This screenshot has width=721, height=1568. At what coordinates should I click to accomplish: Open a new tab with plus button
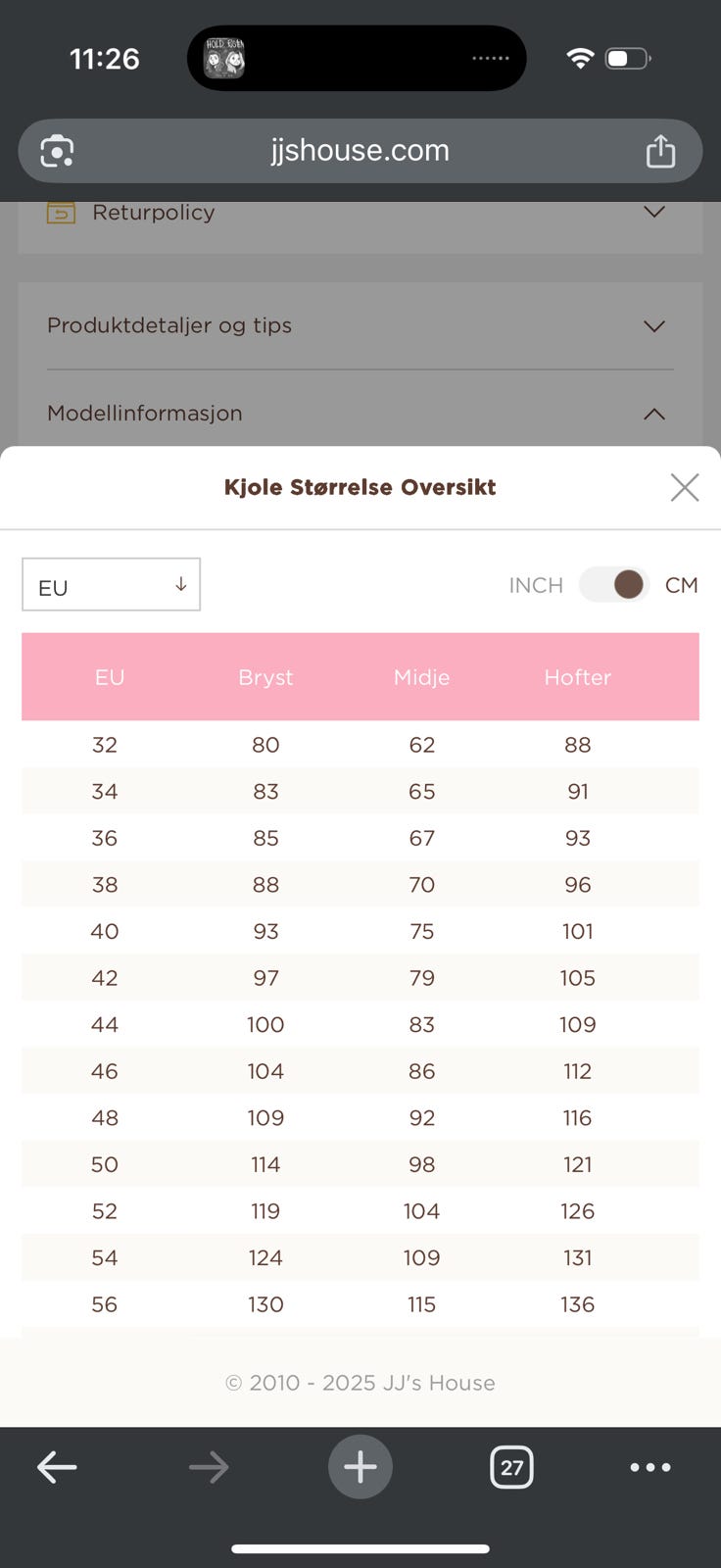(360, 1467)
